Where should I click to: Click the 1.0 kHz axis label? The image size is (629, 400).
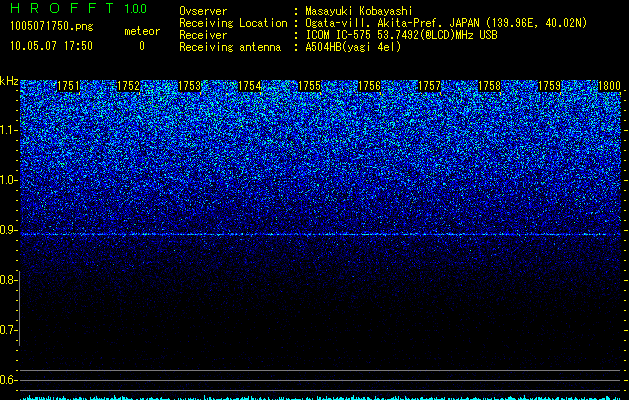pos(9,180)
